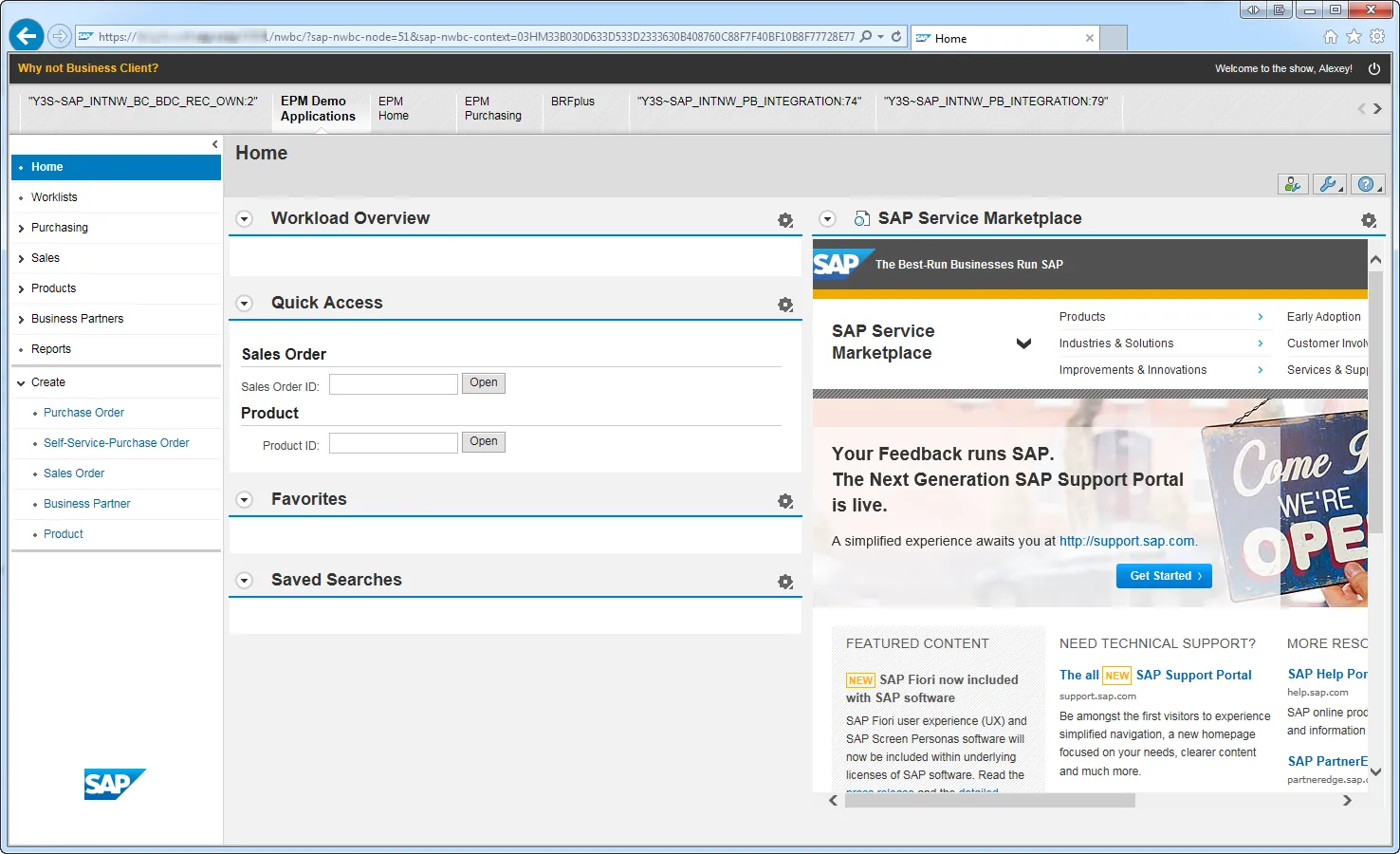Open the Self-Service-Purchase Order link
The image size is (1400, 854).
point(116,443)
